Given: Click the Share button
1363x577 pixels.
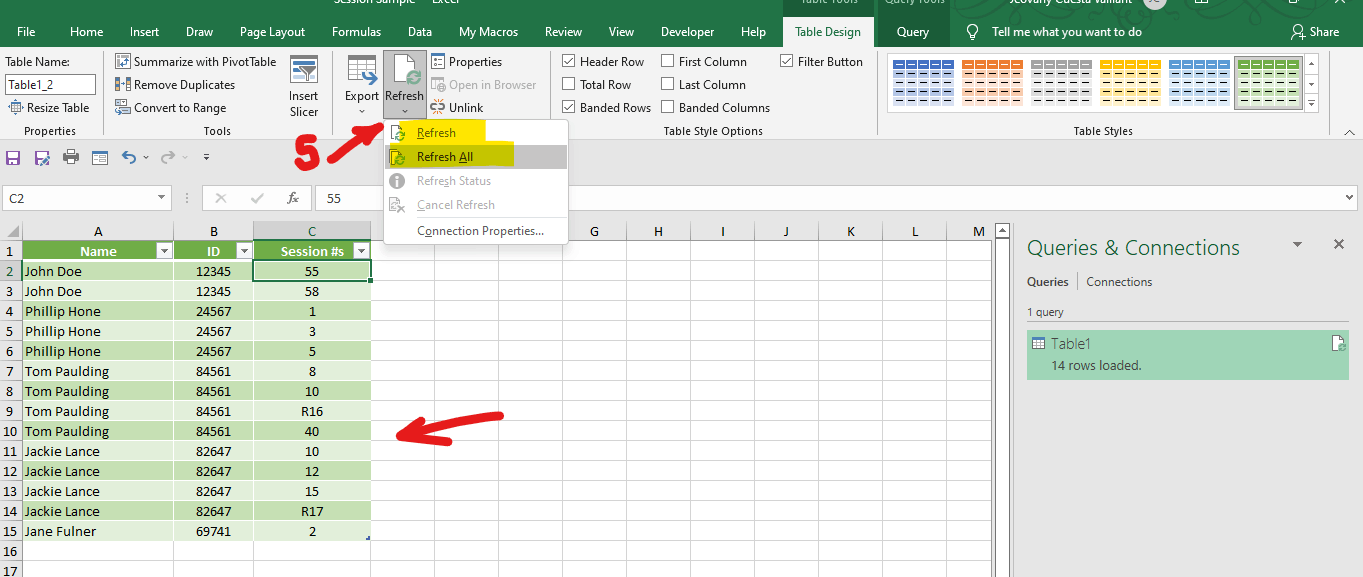Looking at the screenshot, I should [x=1314, y=32].
